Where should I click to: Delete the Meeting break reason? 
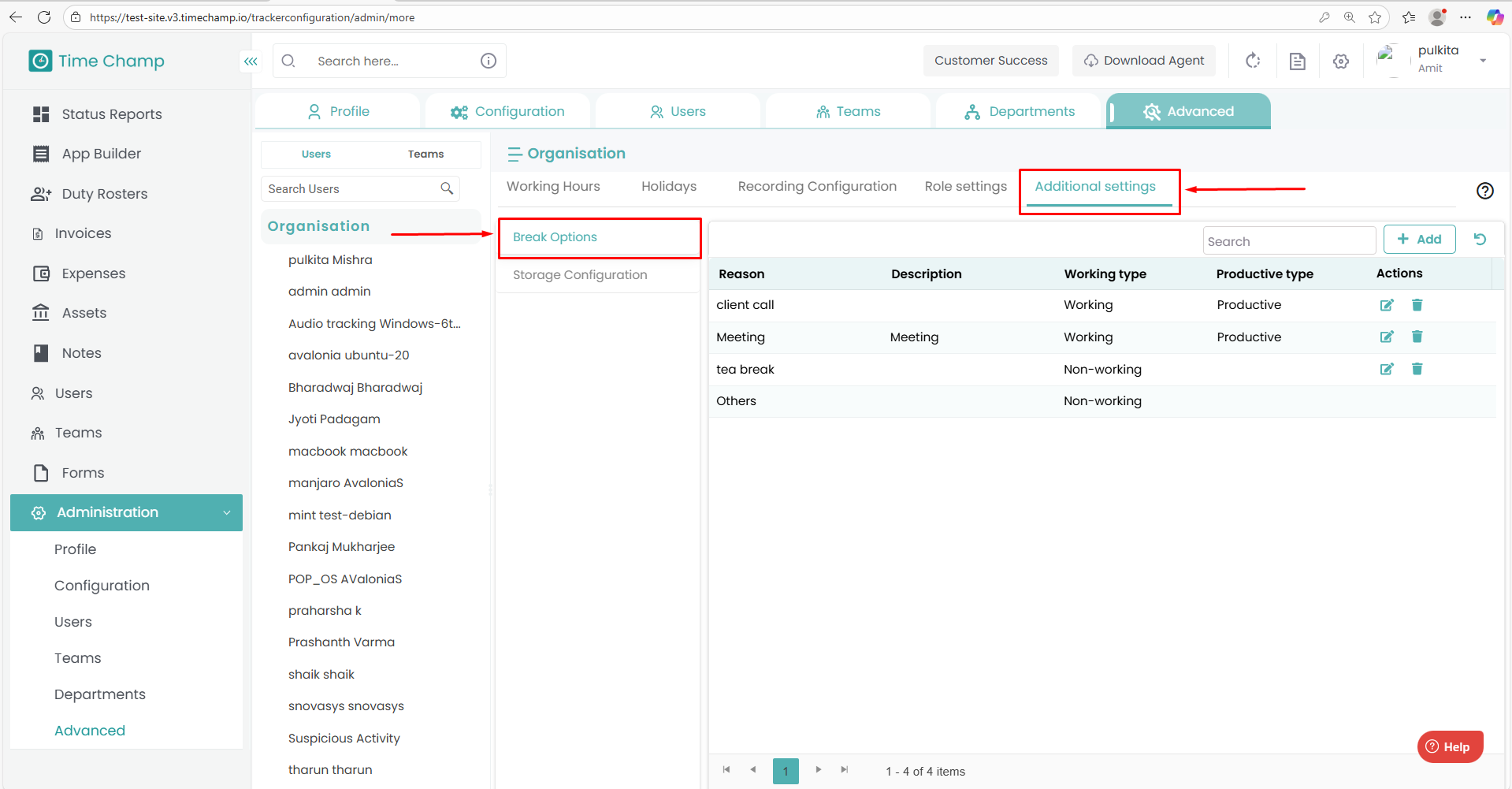[1417, 337]
